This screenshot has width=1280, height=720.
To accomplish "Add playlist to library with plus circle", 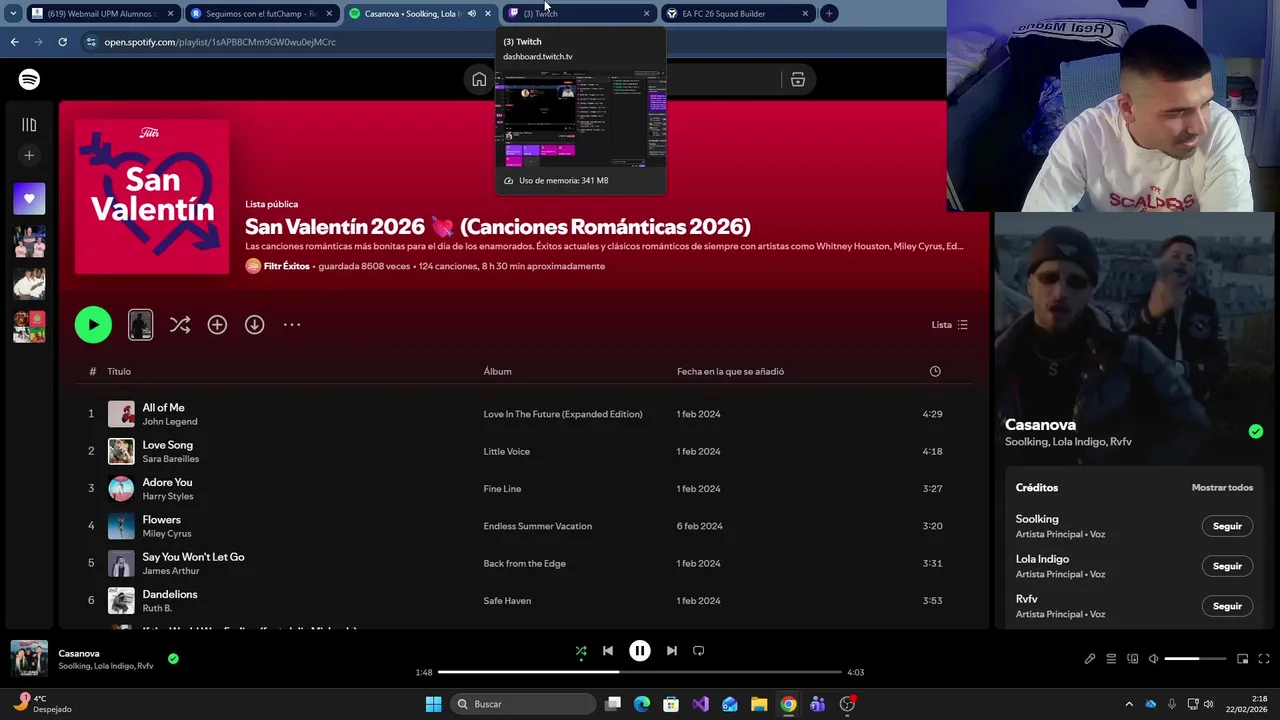I will click(x=217, y=325).
